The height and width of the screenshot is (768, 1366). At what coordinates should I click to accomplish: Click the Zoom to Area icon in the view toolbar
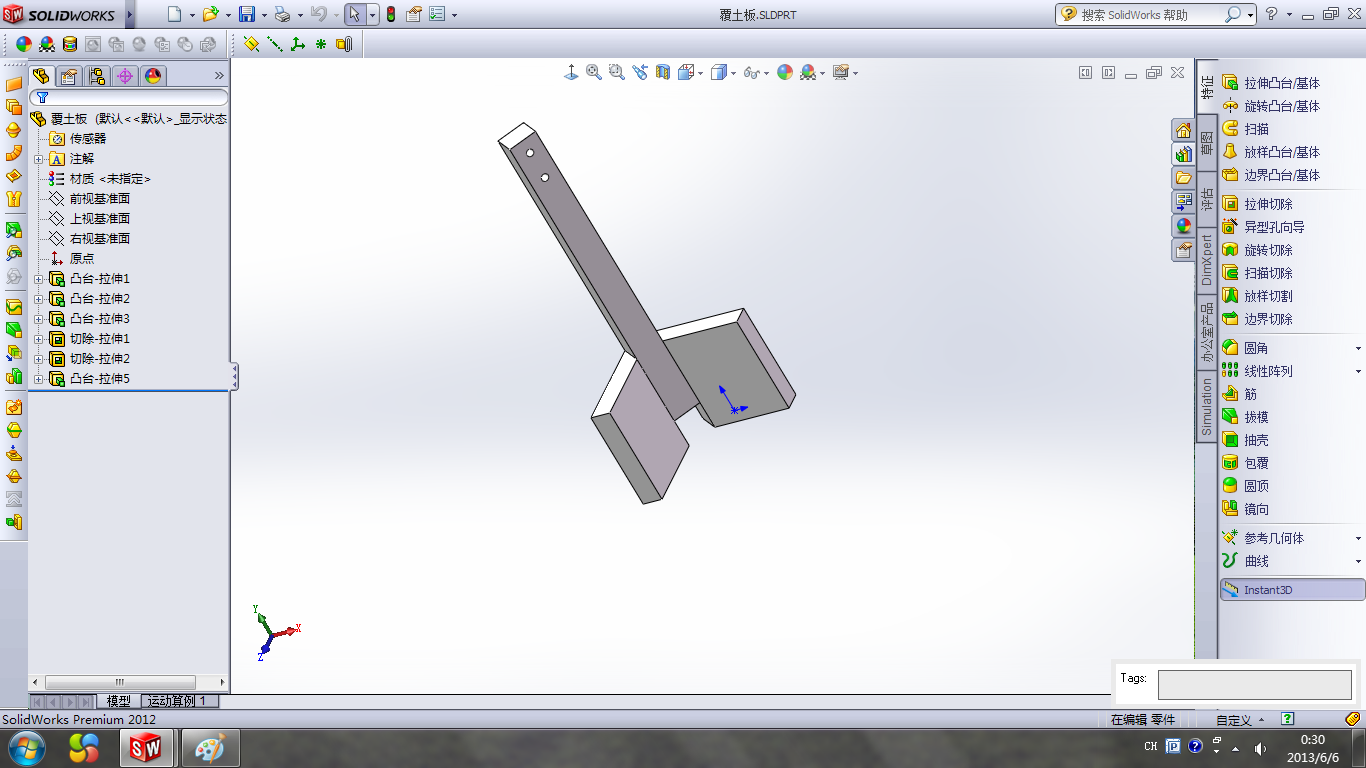coord(617,72)
